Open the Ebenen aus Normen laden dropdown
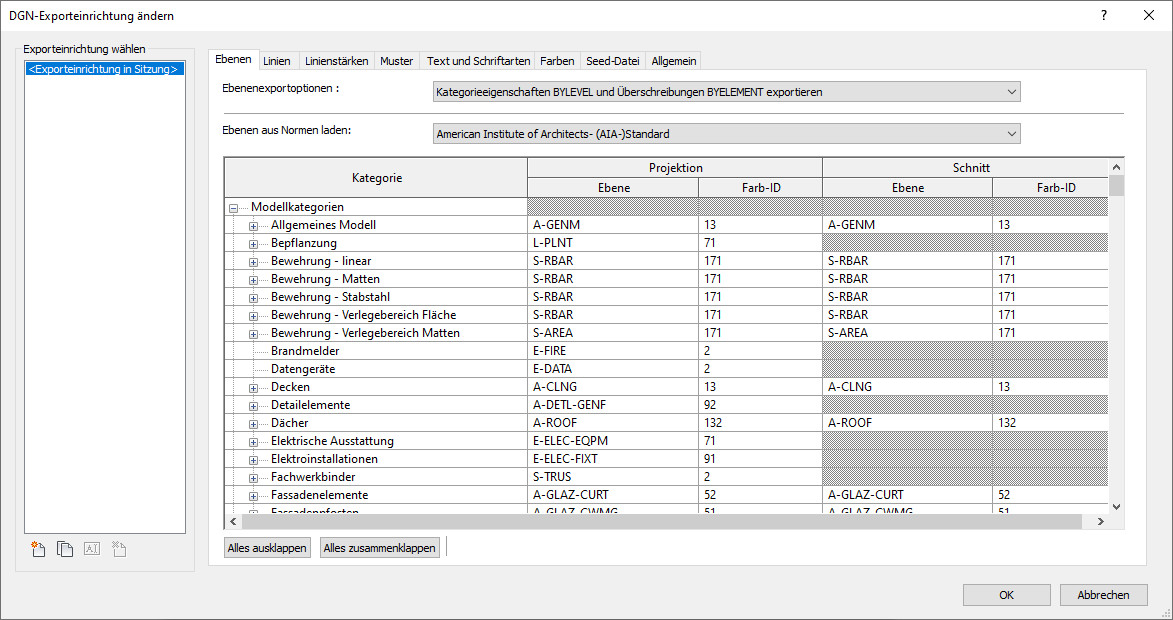This screenshot has height=620, width=1173. [x=727, y=133]
